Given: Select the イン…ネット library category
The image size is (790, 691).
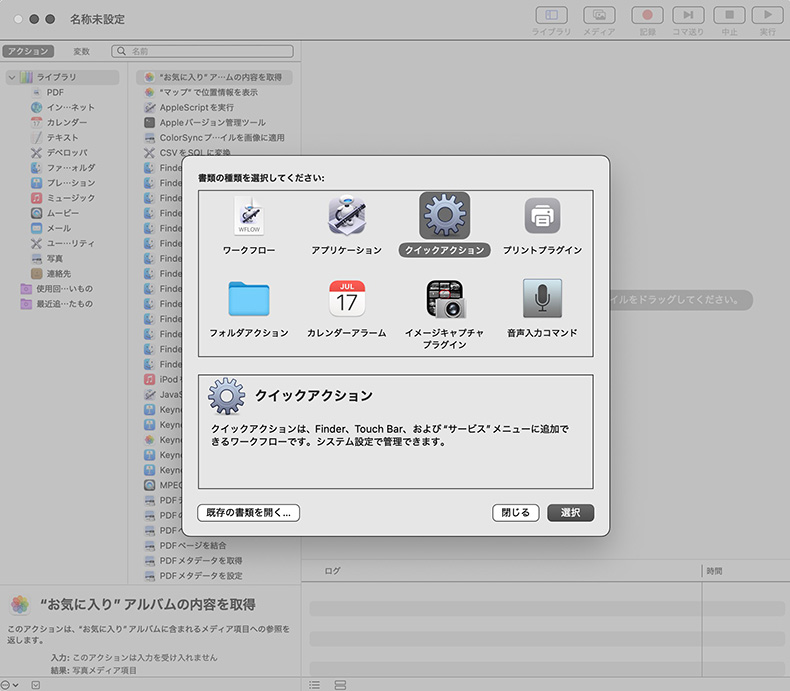Looking at the screenshot, I should coord(62,107).
